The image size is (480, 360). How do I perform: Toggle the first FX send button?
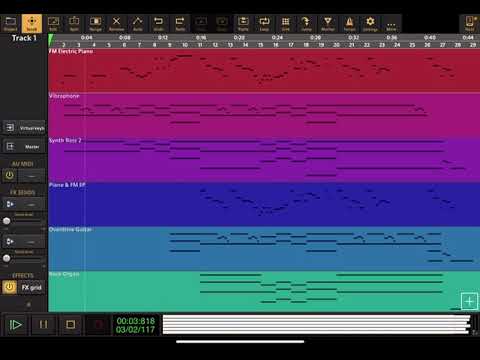pos(10,204)
